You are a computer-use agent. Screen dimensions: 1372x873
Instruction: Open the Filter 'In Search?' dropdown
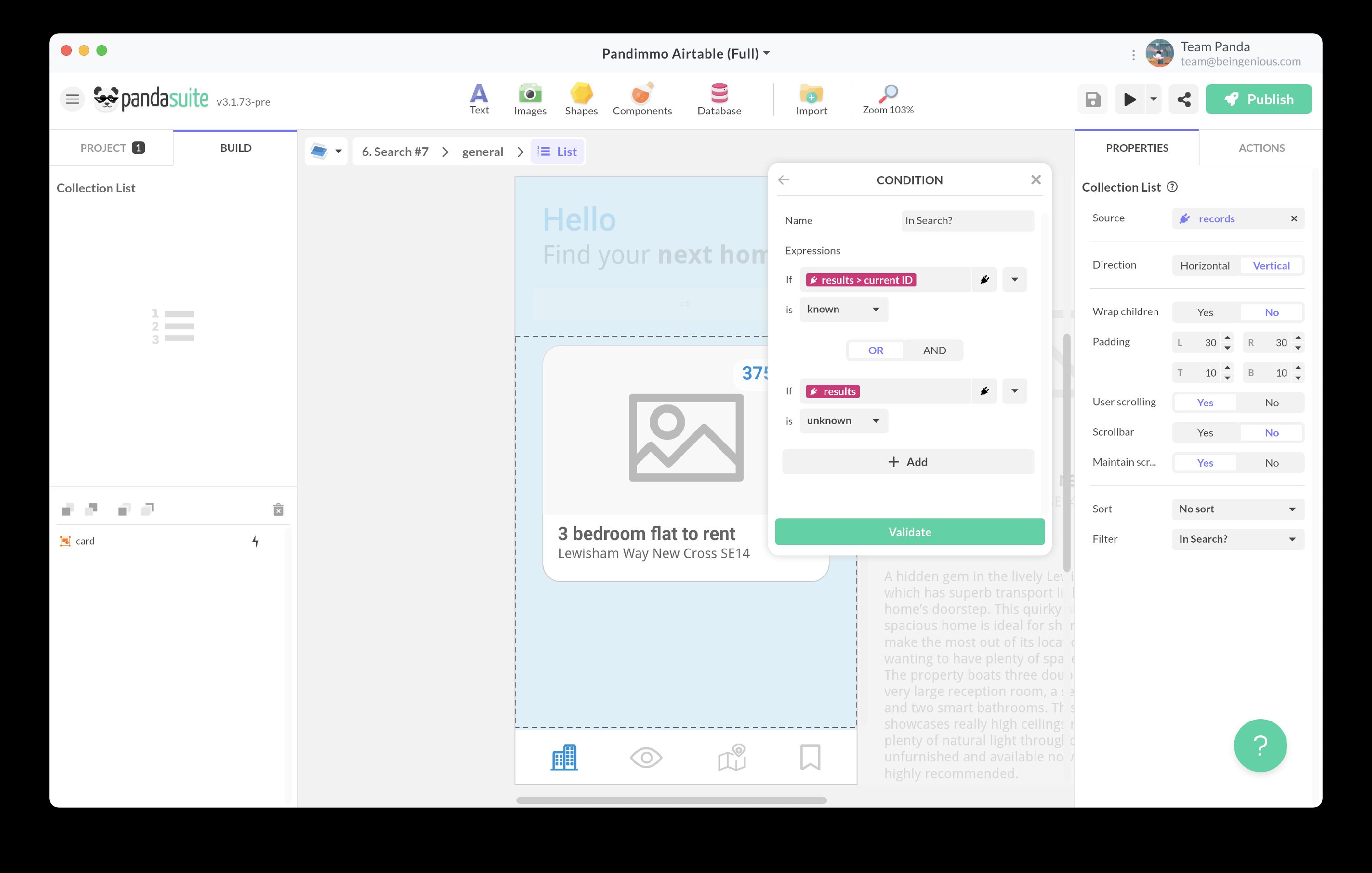[x=1238, y=539]
